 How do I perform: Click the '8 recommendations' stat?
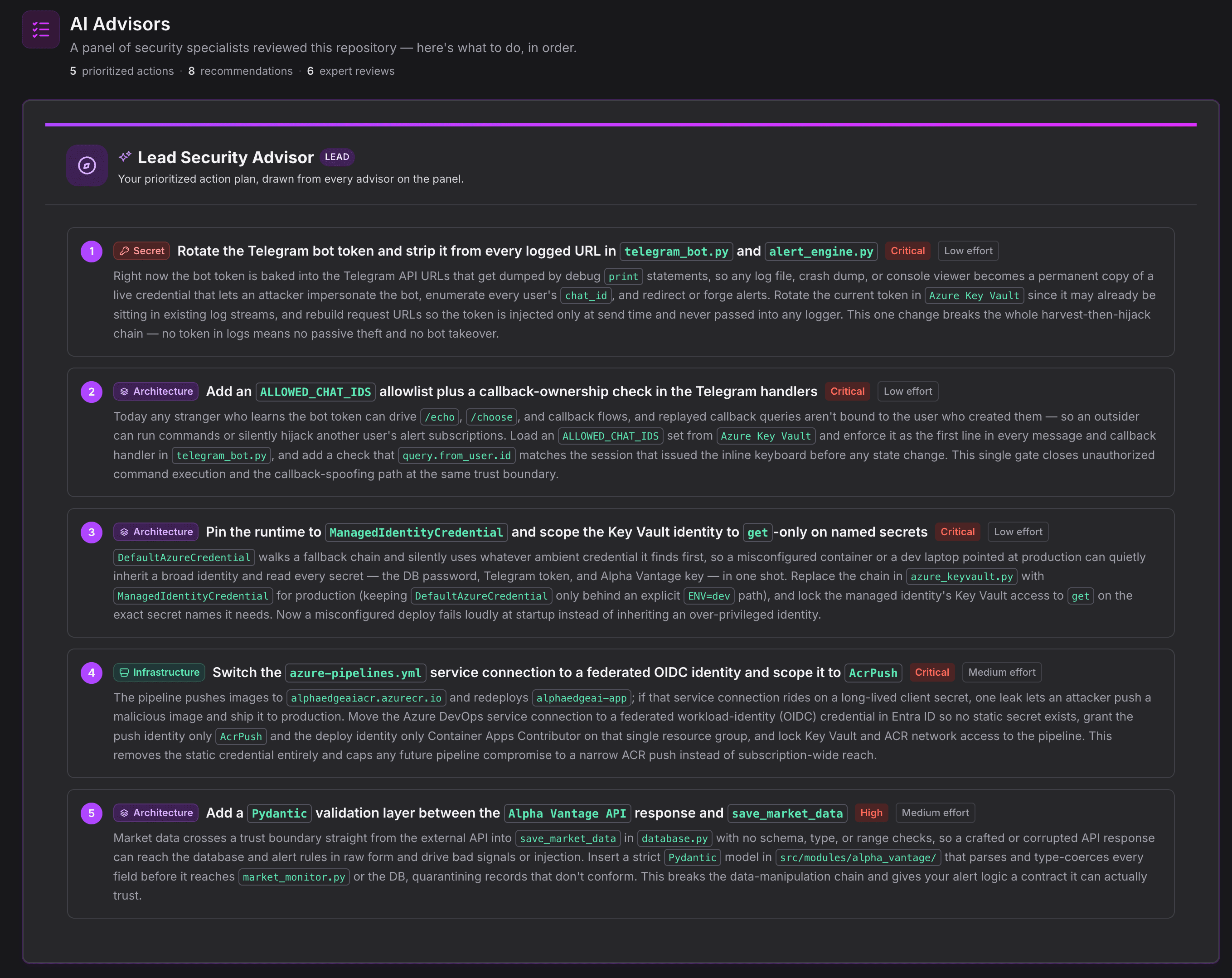240,71
